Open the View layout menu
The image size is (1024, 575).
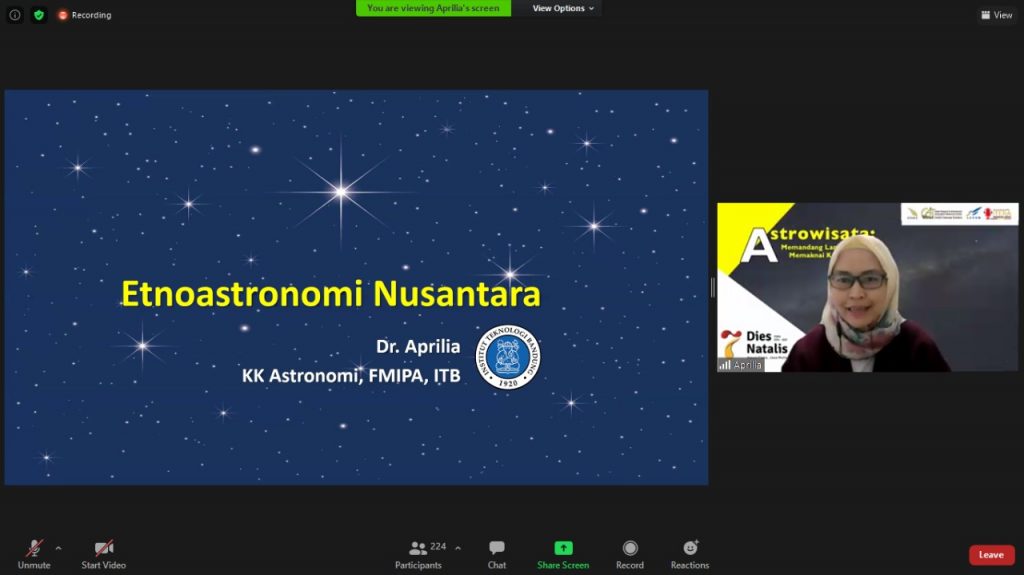(x=997, y=14)
